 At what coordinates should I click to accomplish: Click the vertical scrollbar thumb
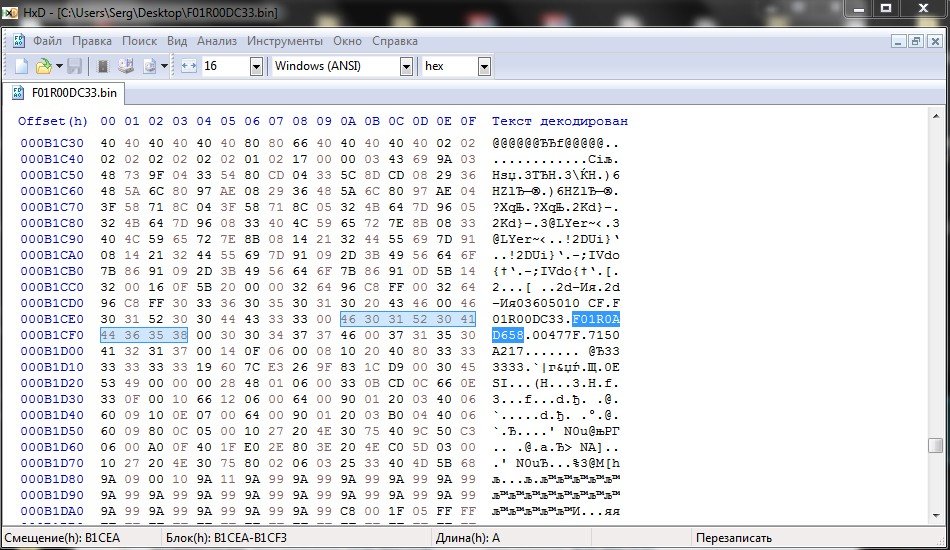[935, 446]
